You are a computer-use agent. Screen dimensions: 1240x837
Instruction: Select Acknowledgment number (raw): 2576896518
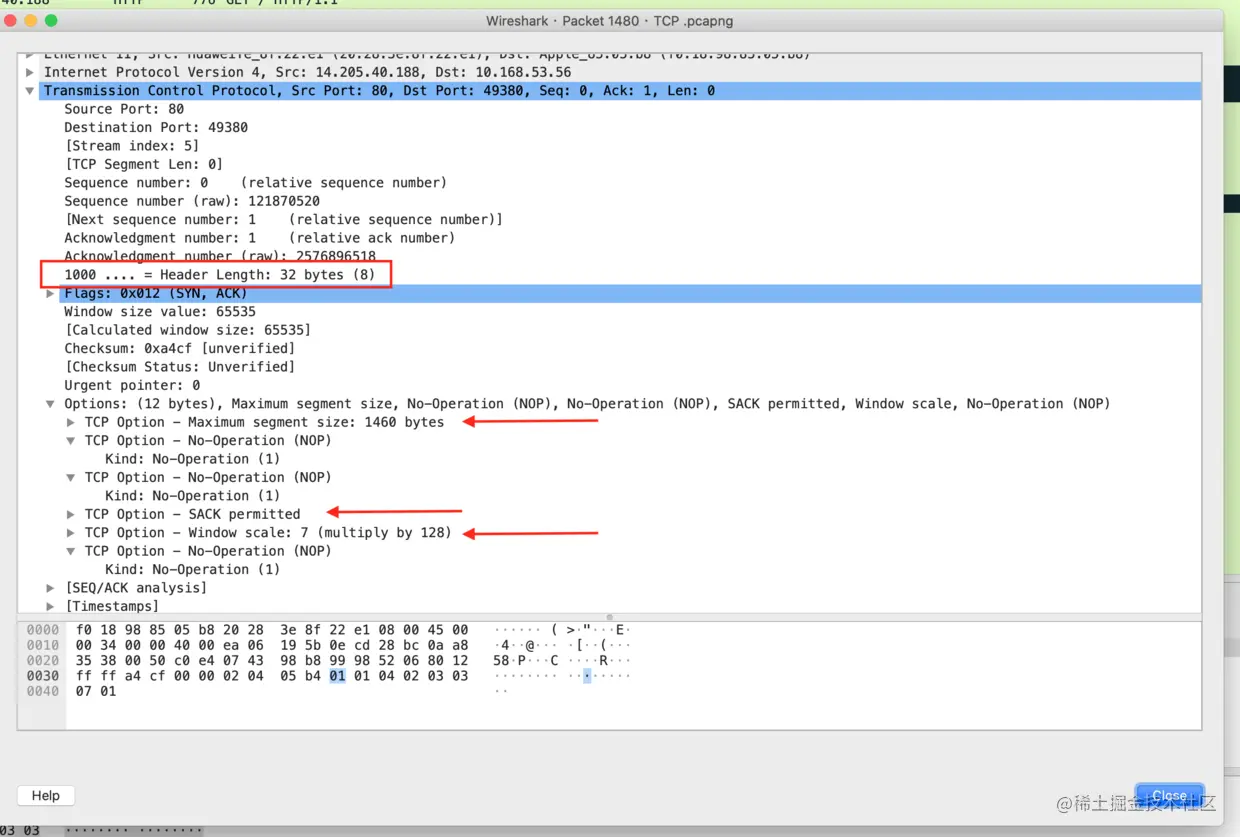click(220, 256)
